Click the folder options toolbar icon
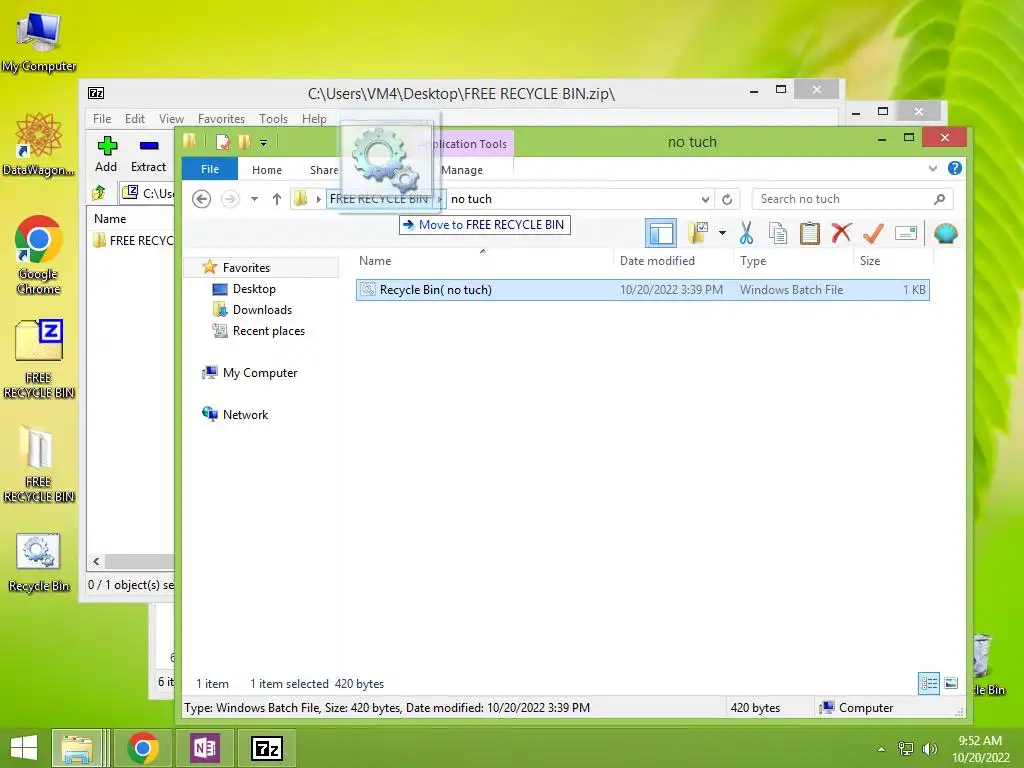 click(x=697, y=232)
